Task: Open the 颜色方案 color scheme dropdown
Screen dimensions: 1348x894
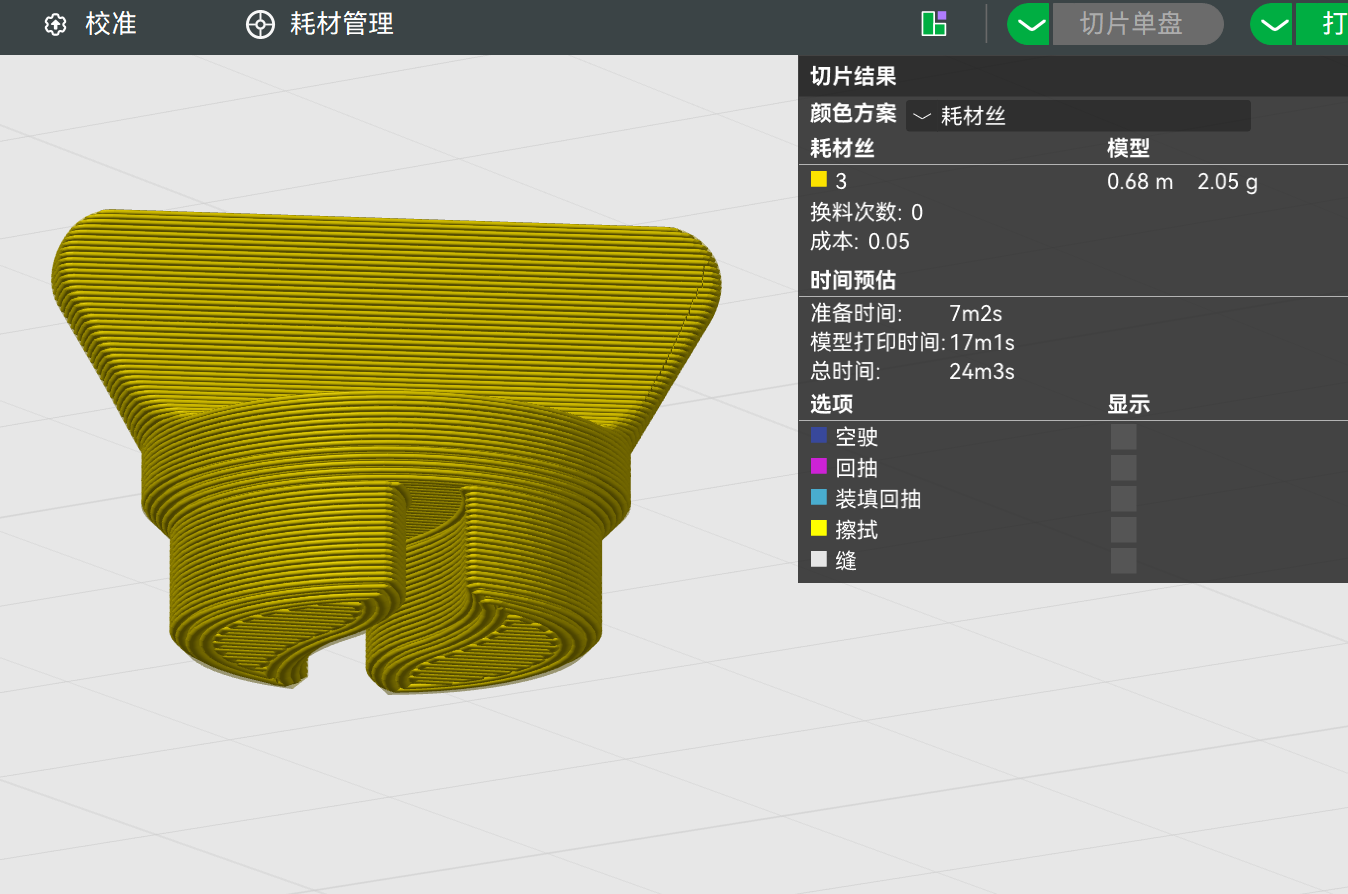Action: [1078, 116]
